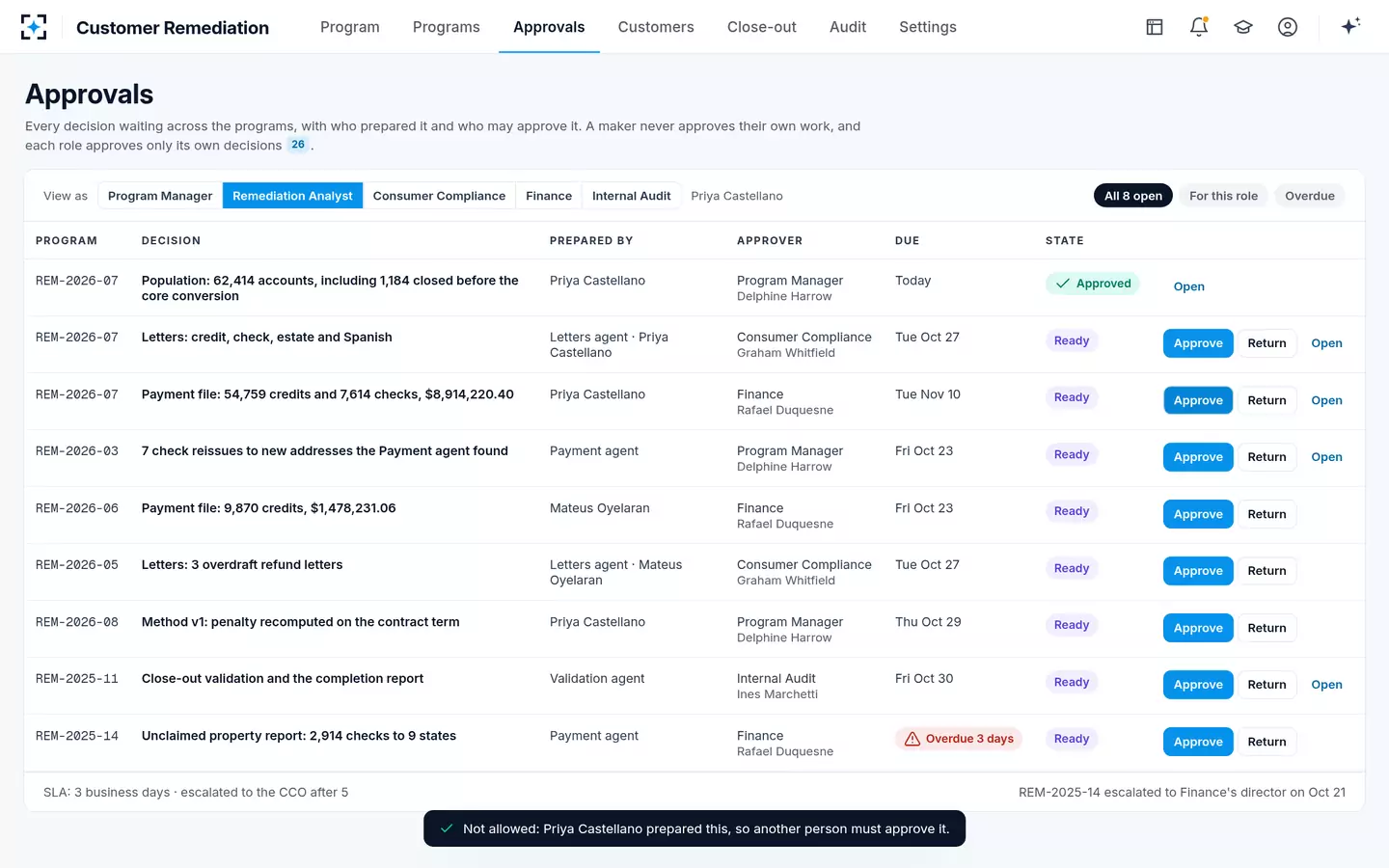View as Consumer Compliance role
Viewport: 1389px width, 868px height.
coord(439,196)
